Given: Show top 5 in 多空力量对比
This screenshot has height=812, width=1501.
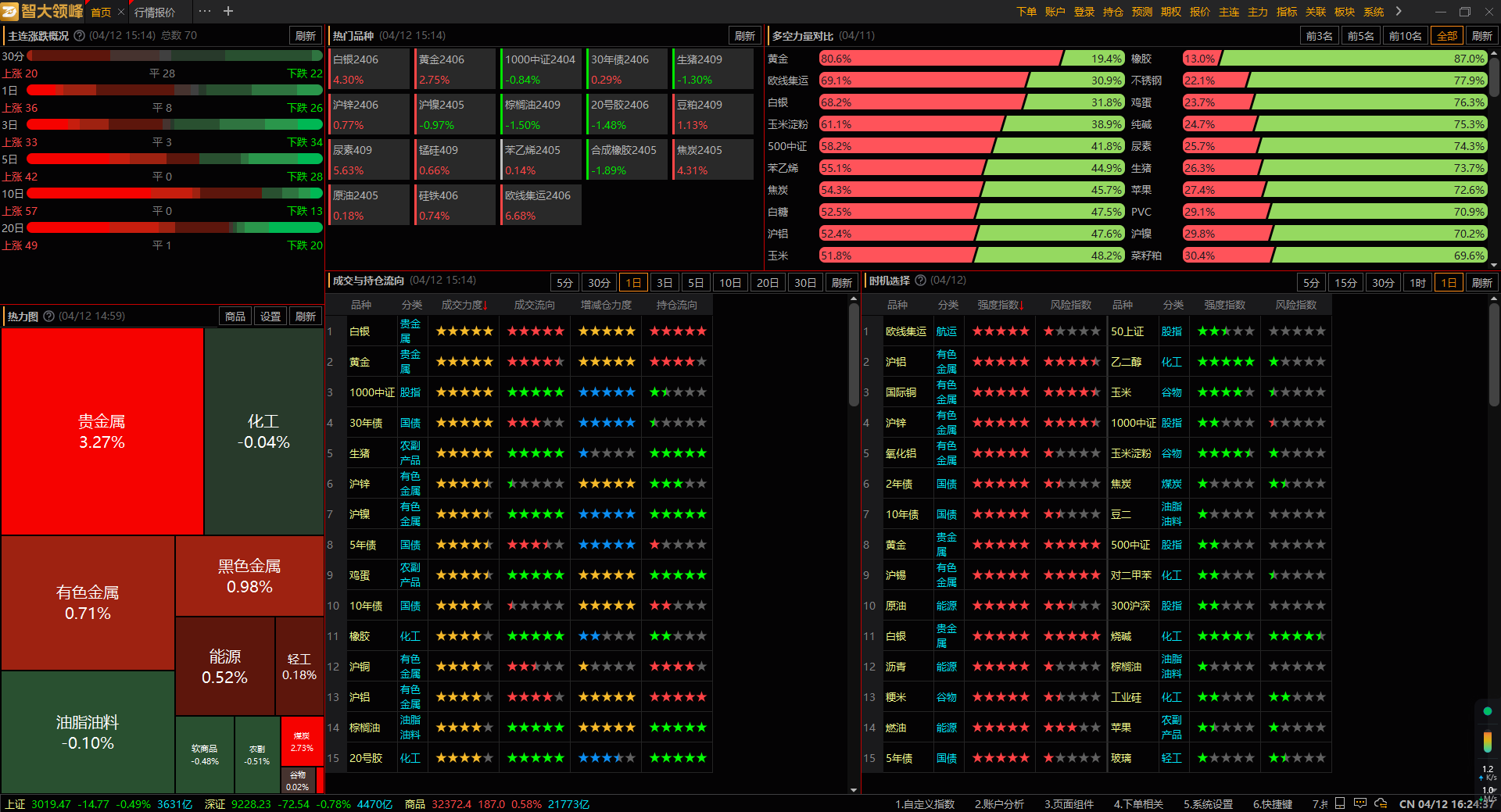Looking at the screenshot, I should (1361, 36).
